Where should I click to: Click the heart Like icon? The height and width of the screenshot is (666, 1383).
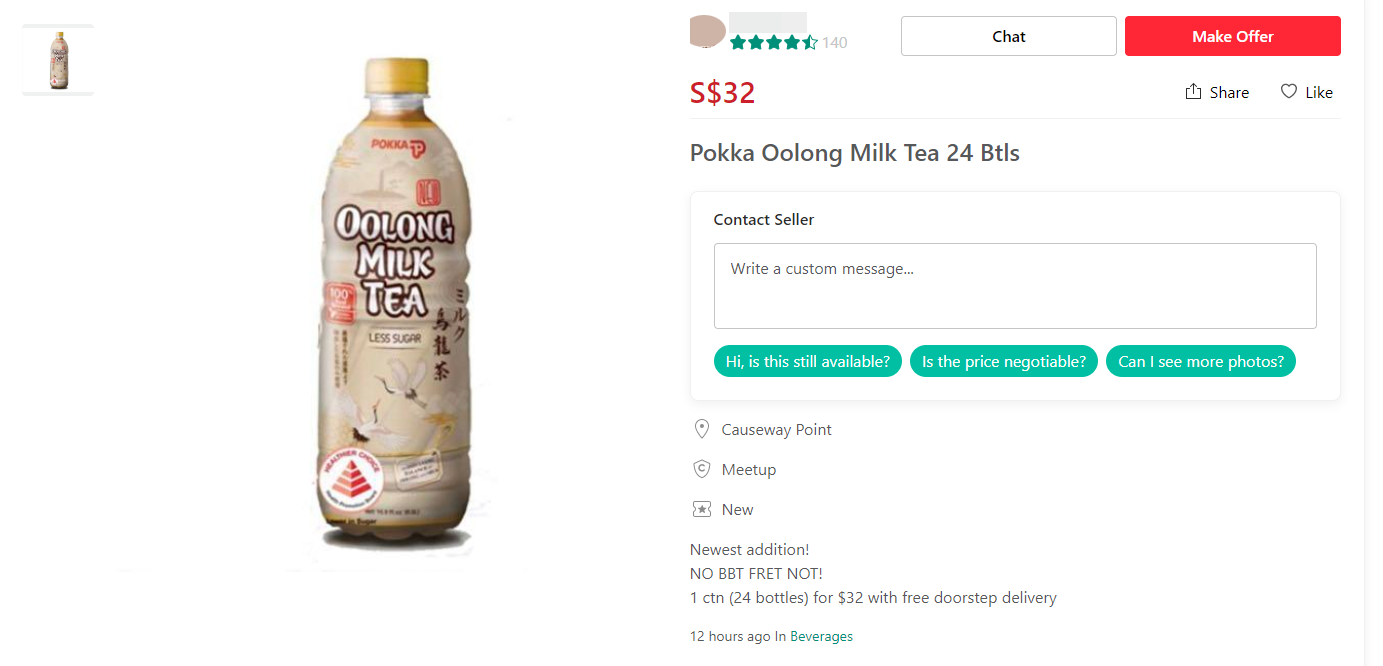pyautogui.click(x=1289, y=92)
